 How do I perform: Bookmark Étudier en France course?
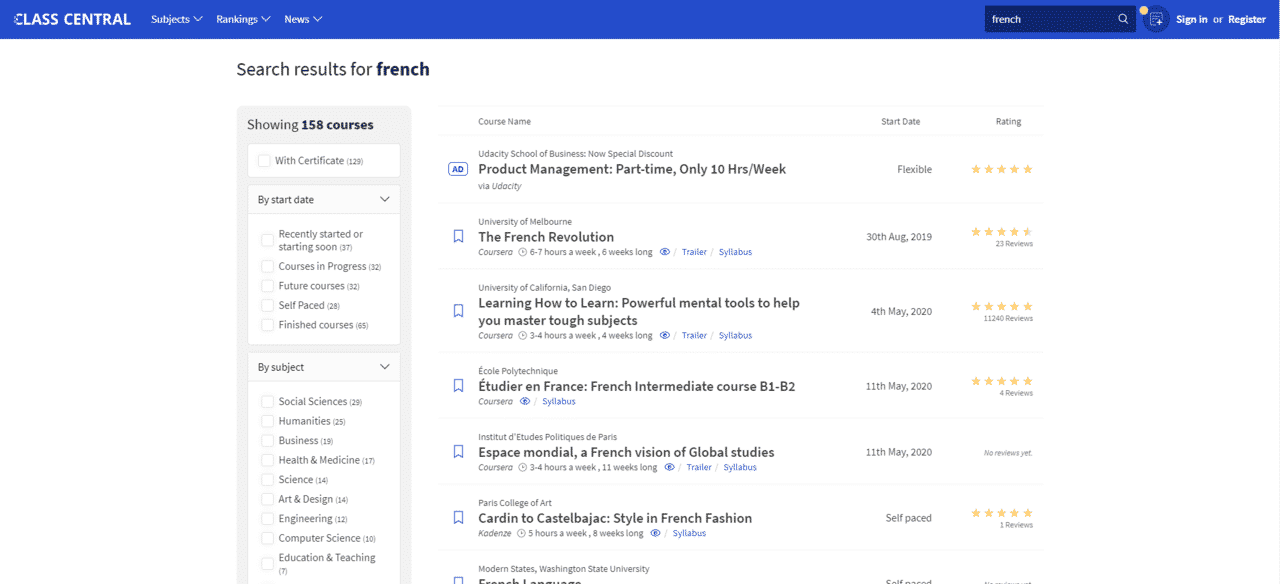tap(459, 385)
